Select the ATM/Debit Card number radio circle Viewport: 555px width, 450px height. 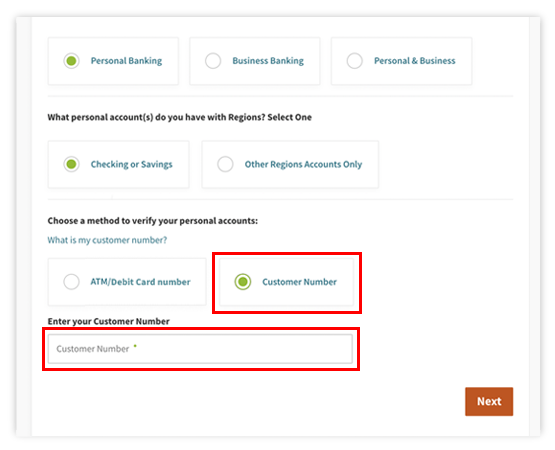point(71,282)
